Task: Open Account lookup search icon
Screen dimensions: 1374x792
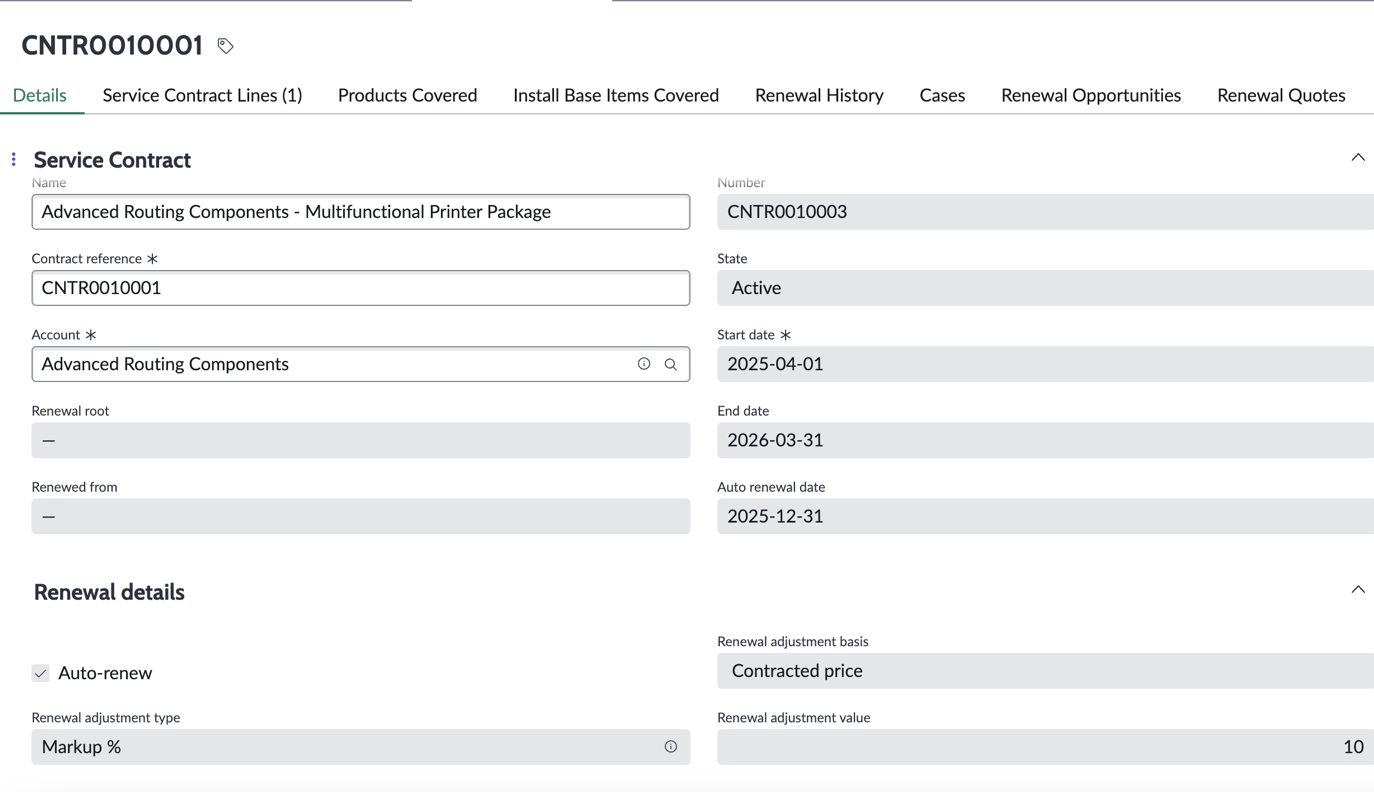Action: [x=671, y=364]
